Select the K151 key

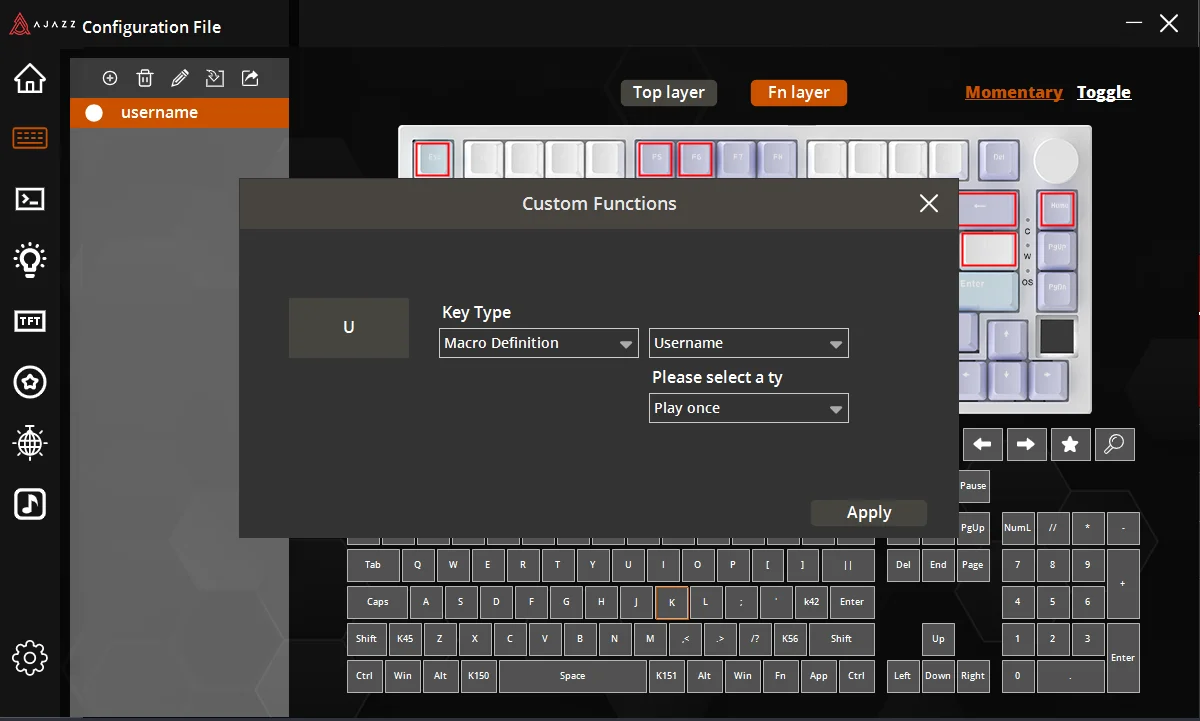tap(666, 676)
